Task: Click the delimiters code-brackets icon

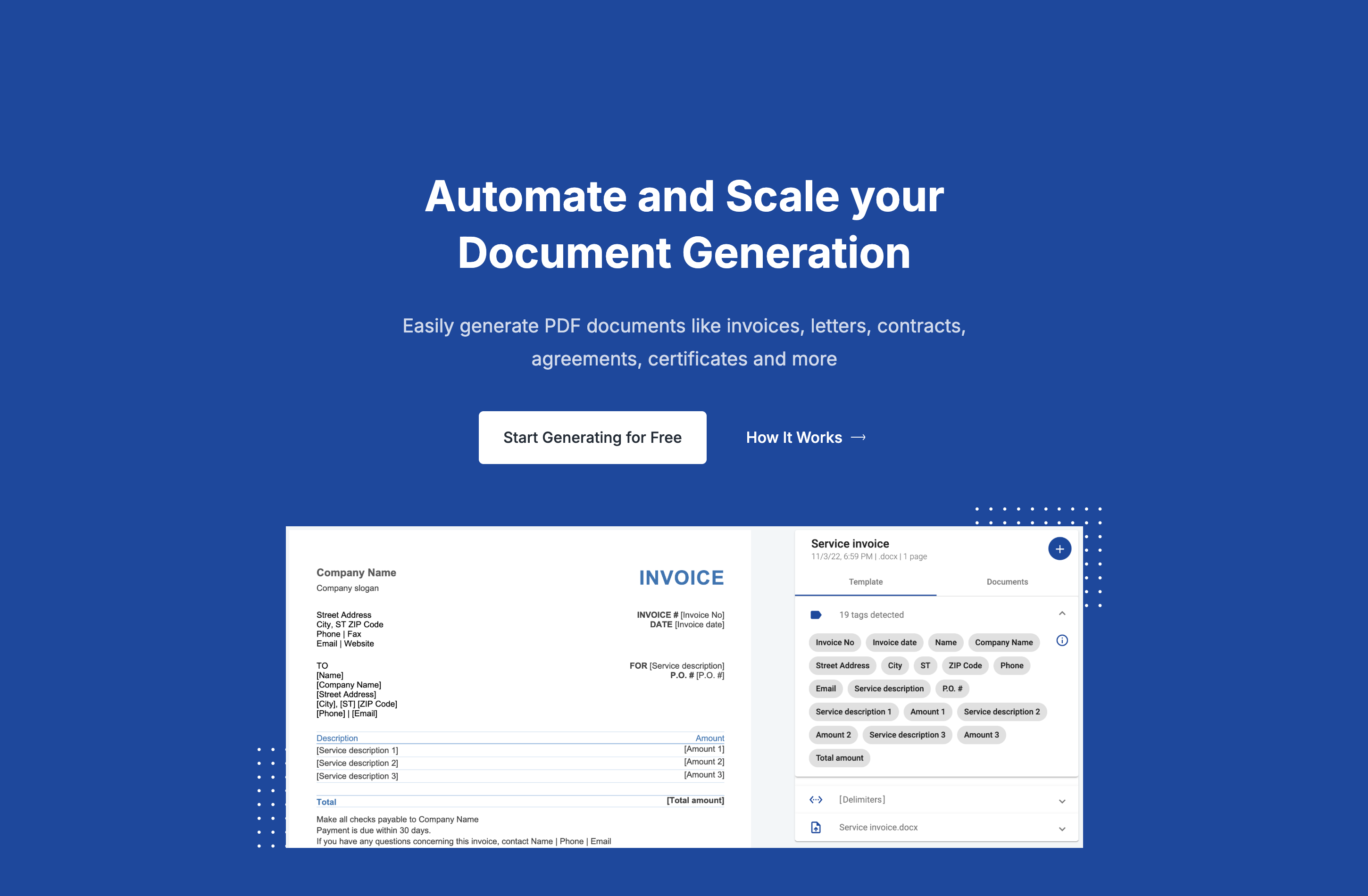Action: [816, 799]
